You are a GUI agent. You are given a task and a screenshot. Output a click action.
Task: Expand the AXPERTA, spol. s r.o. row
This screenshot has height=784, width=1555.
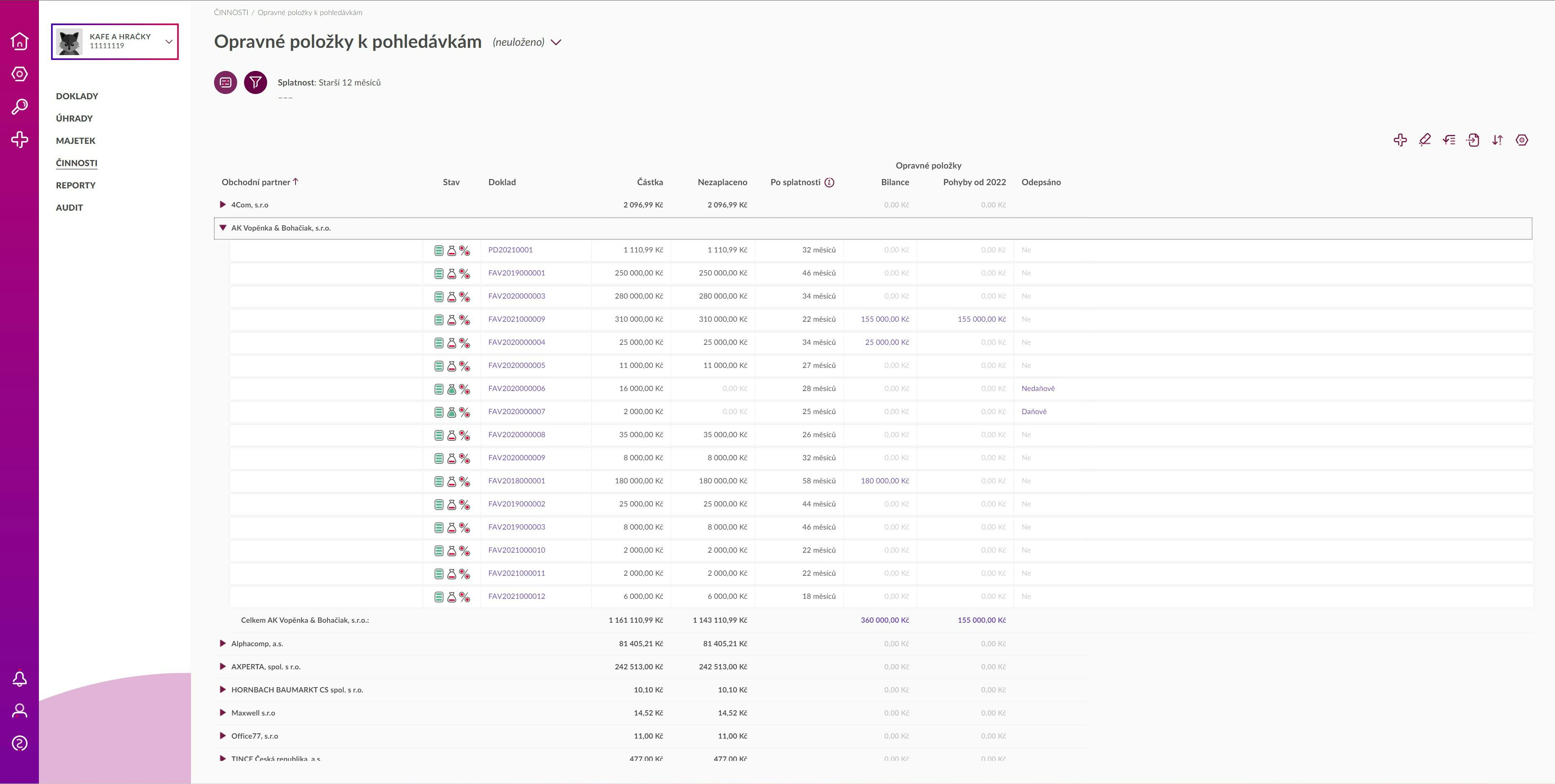tap(223, 667)
